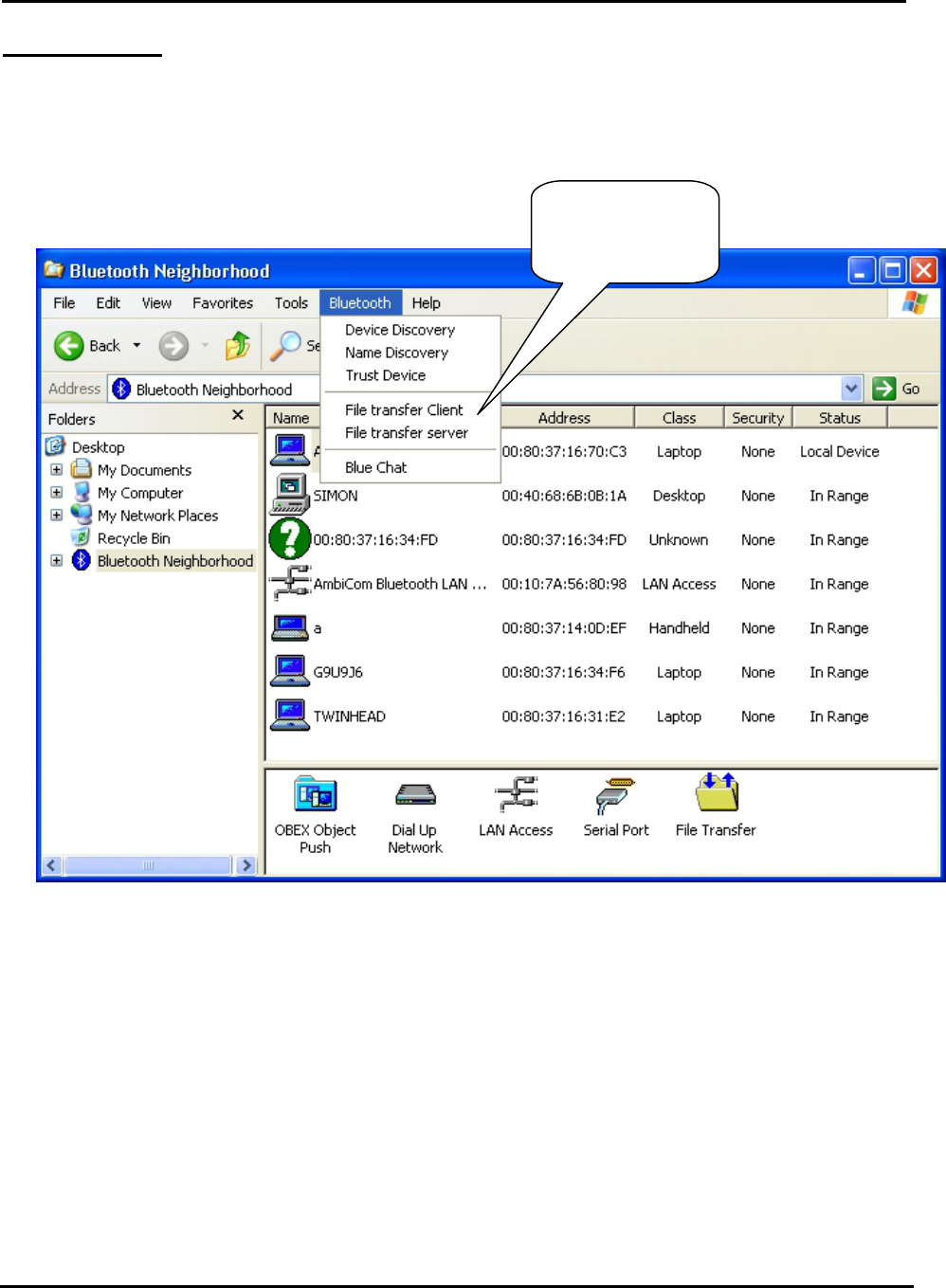Click the Windows flag logo icon
The height and width of the screenshot is (1288, 946).
coord(915,302)
